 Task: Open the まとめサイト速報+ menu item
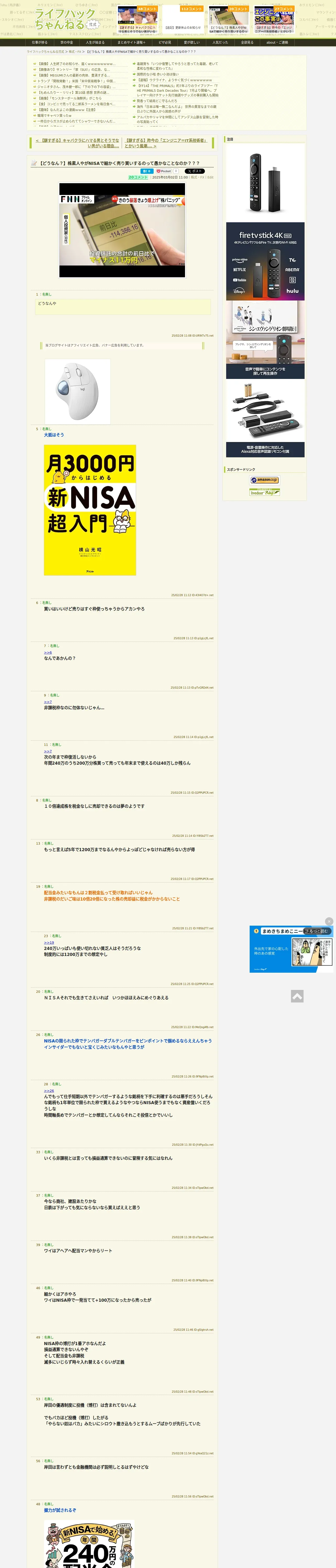pos(131,43)
